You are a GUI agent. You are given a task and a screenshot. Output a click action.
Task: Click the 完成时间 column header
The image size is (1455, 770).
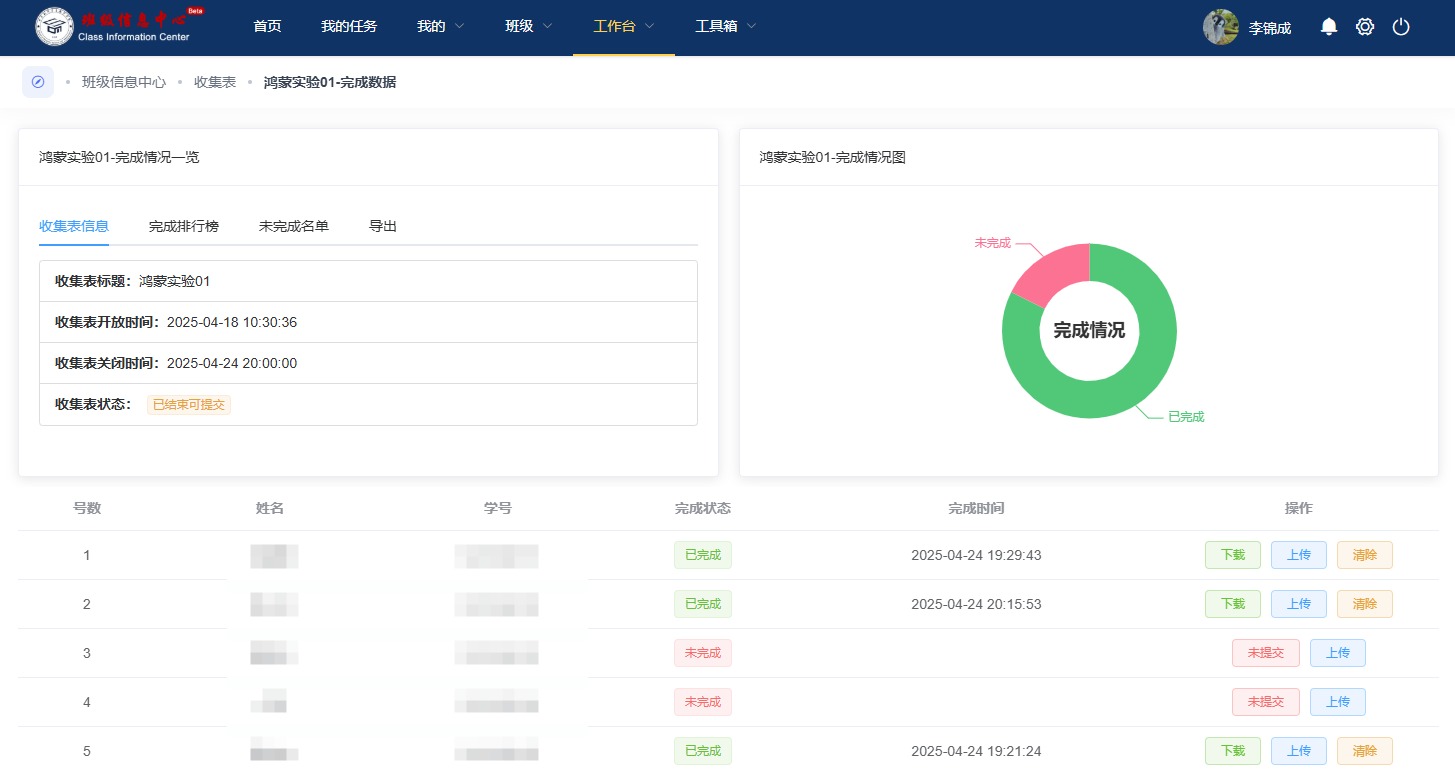976,508
